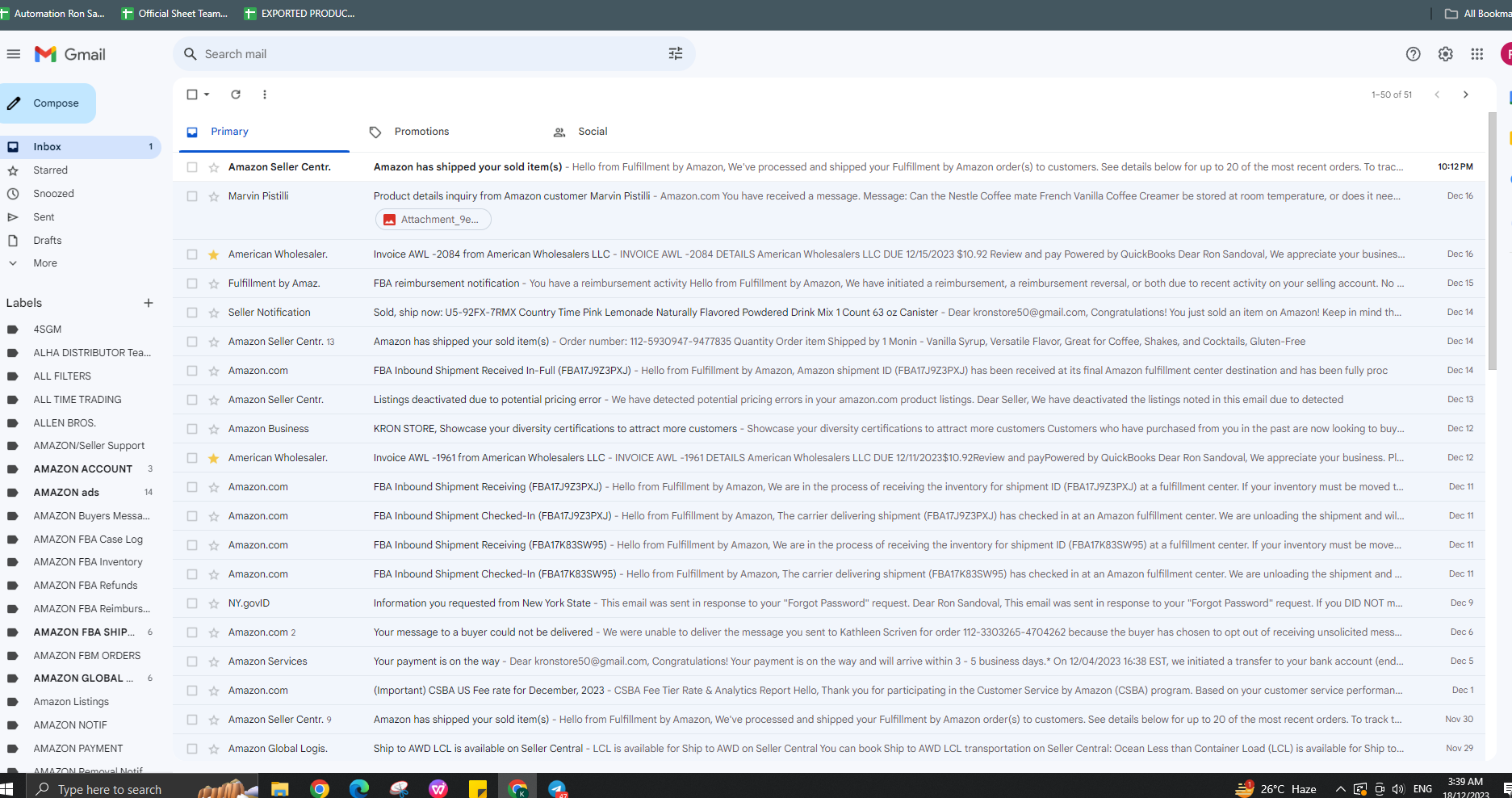Image resolution: width=1512 pixels, height=798 pixels.
Task: Expand the More section in sidebar
Action: pyautogui.click(x=44, y=263)
